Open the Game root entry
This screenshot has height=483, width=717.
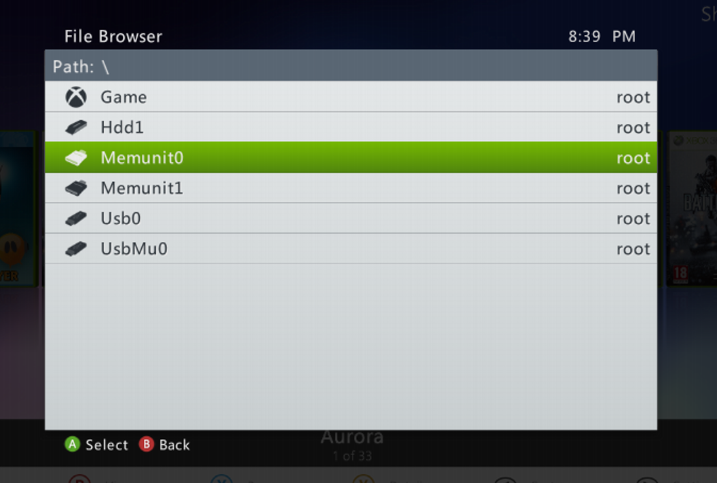(351, 97)
